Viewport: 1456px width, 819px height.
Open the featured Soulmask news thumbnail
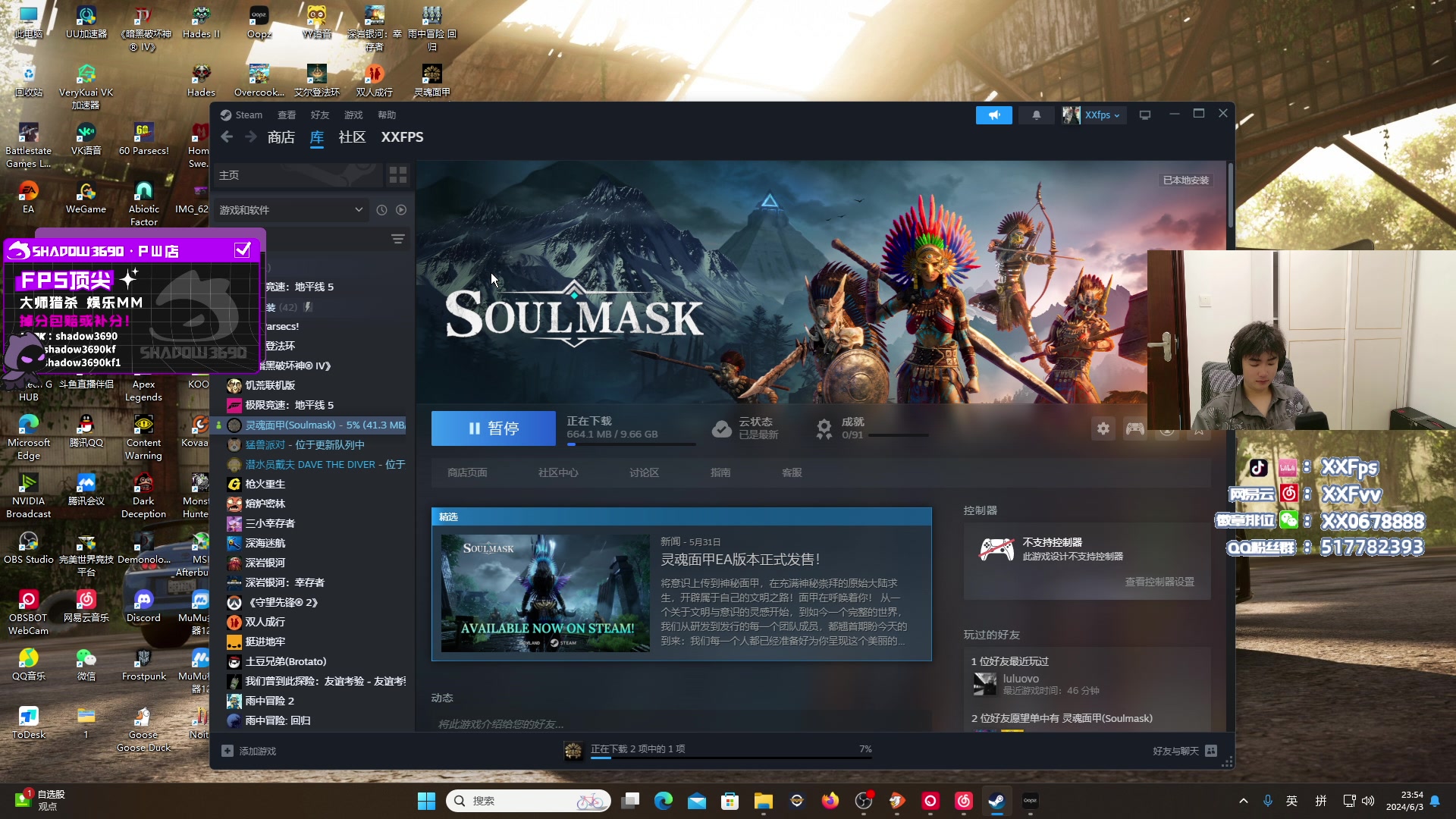click(x=545, y=593)
